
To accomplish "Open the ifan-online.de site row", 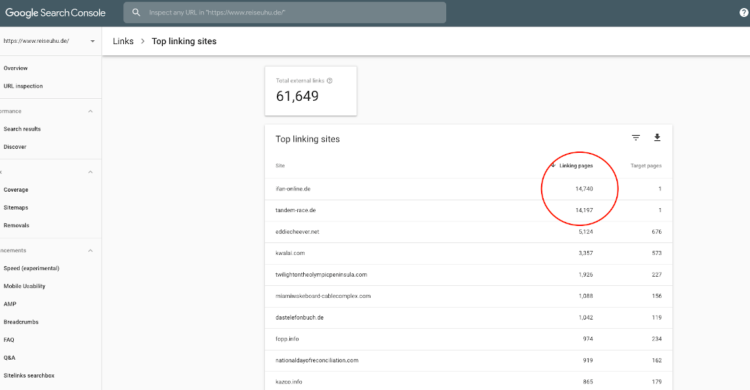I will tap(468, 189).
